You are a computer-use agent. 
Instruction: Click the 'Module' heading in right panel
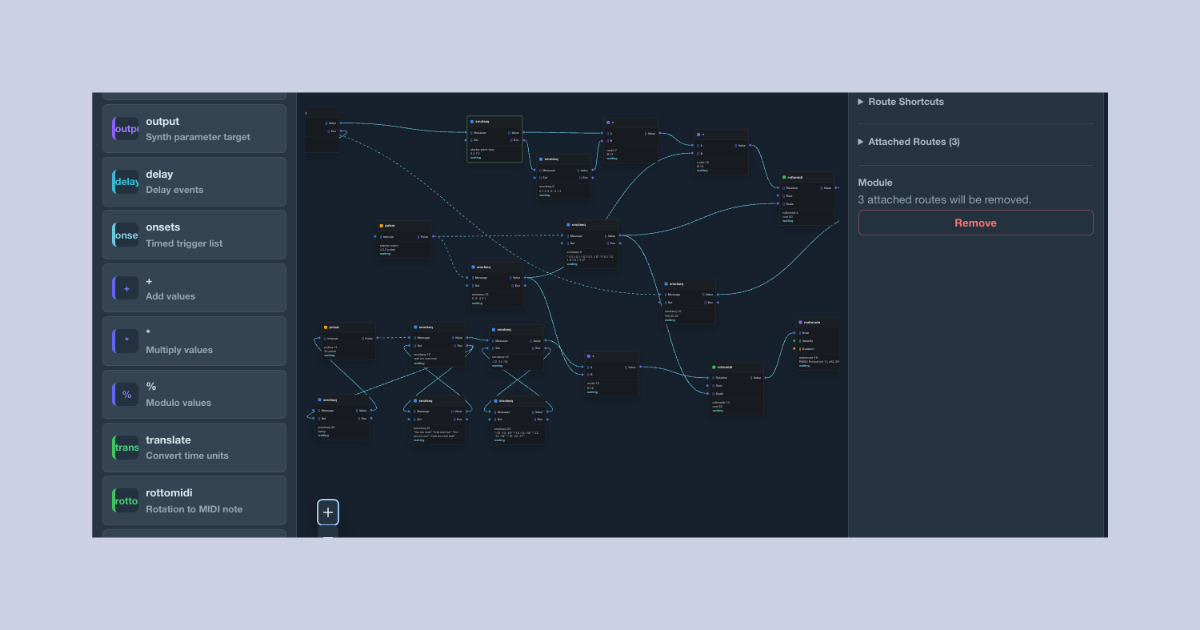[x=875, y=183]
